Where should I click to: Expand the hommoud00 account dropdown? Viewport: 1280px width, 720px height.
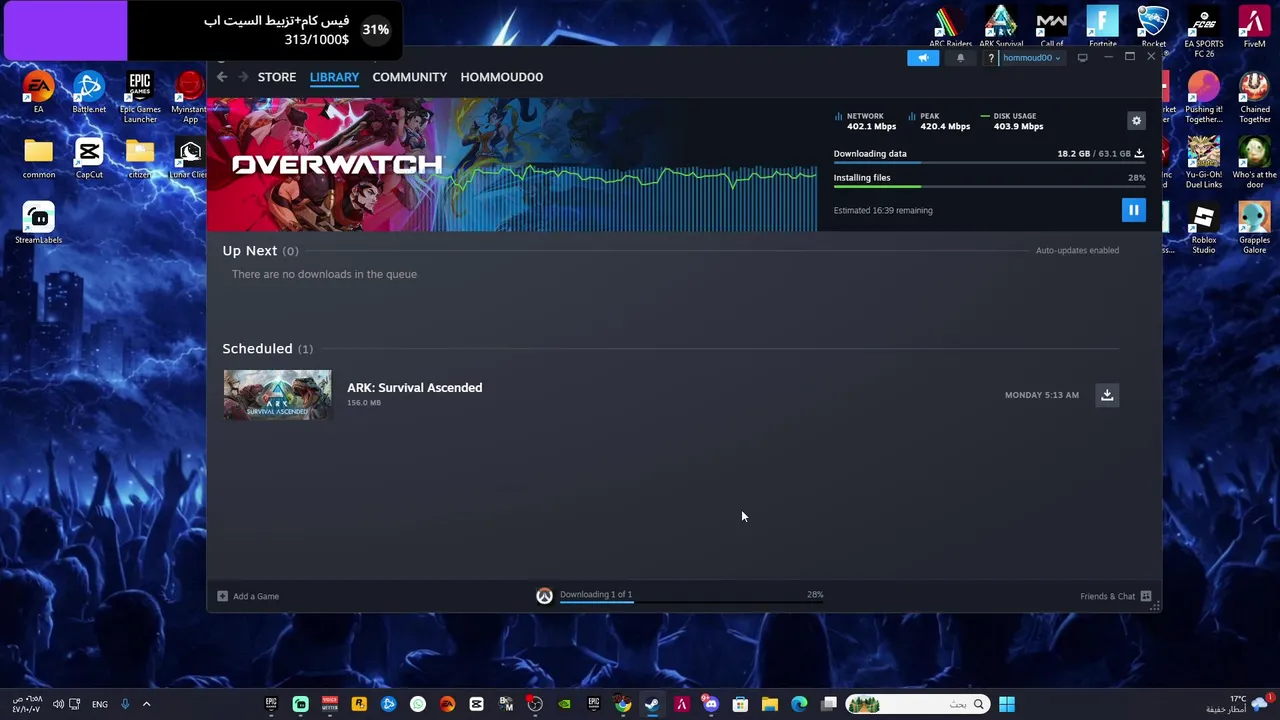click(x=1031, y=58)
